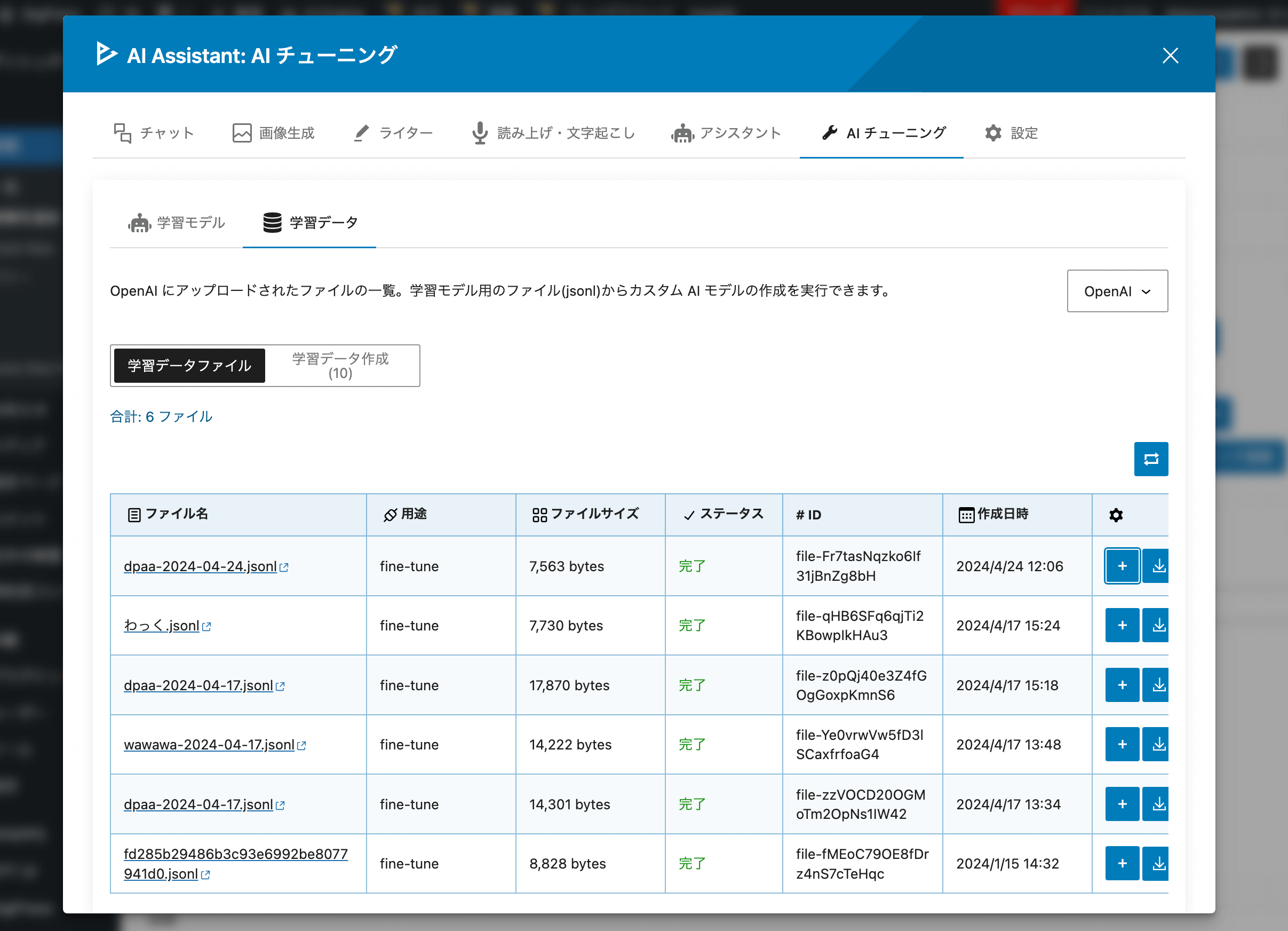
Task: Click ID file-zzVOCD20OGMoTm2OpNs1lW42
Action: click(861, 804)
